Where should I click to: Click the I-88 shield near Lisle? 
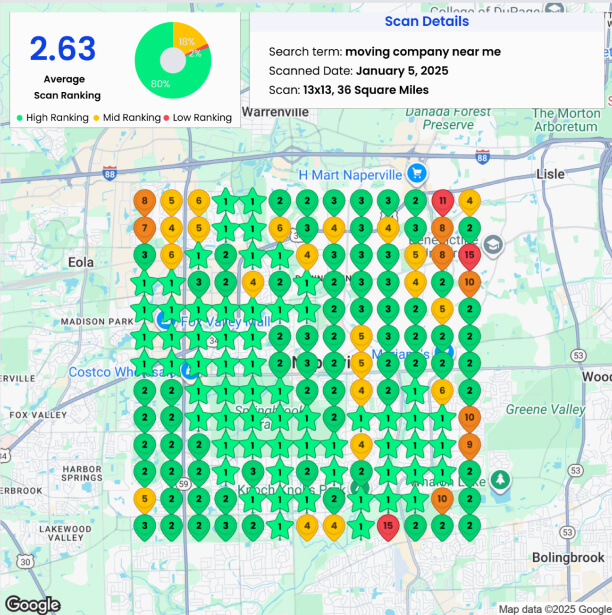482,157
